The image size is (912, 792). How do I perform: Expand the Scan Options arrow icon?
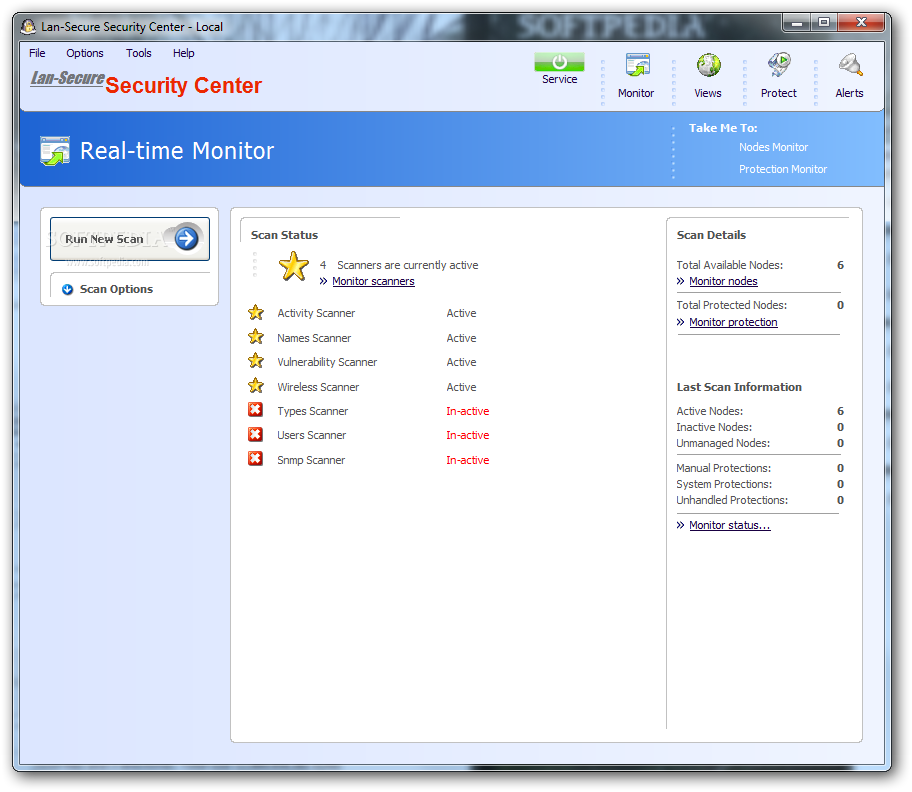67,289
